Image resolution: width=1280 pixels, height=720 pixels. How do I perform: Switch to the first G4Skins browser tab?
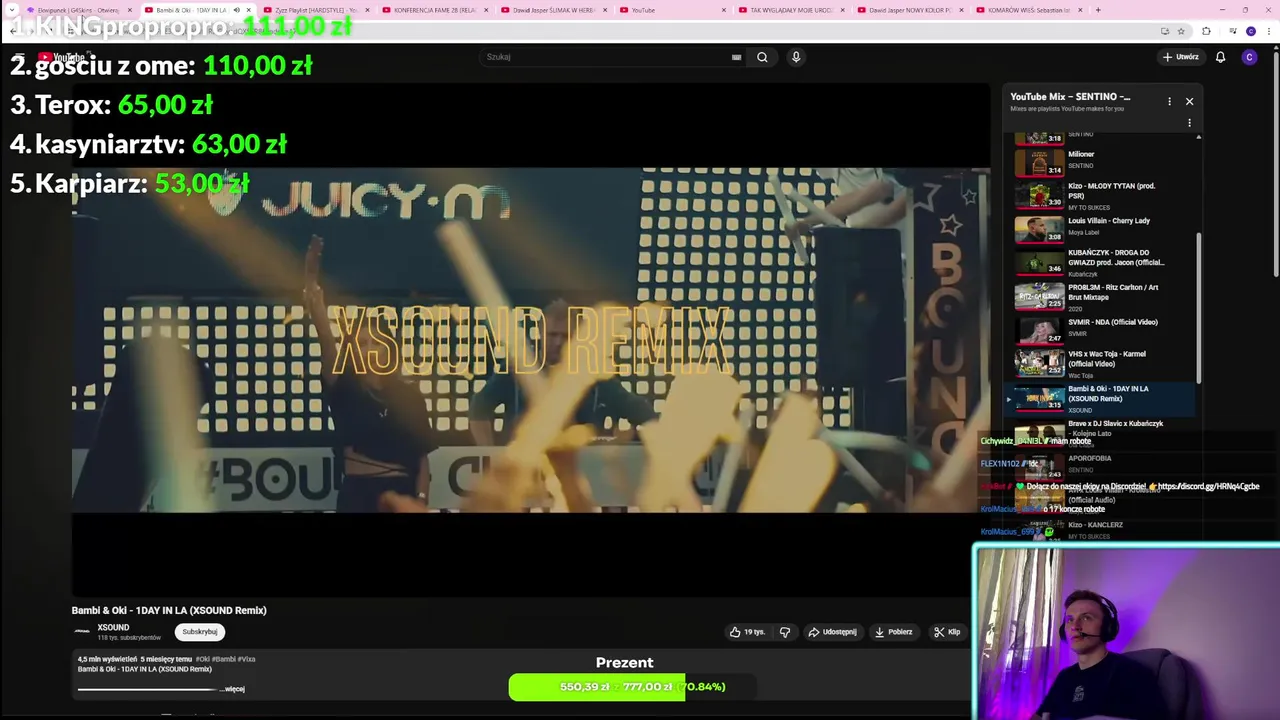(78, 10)
